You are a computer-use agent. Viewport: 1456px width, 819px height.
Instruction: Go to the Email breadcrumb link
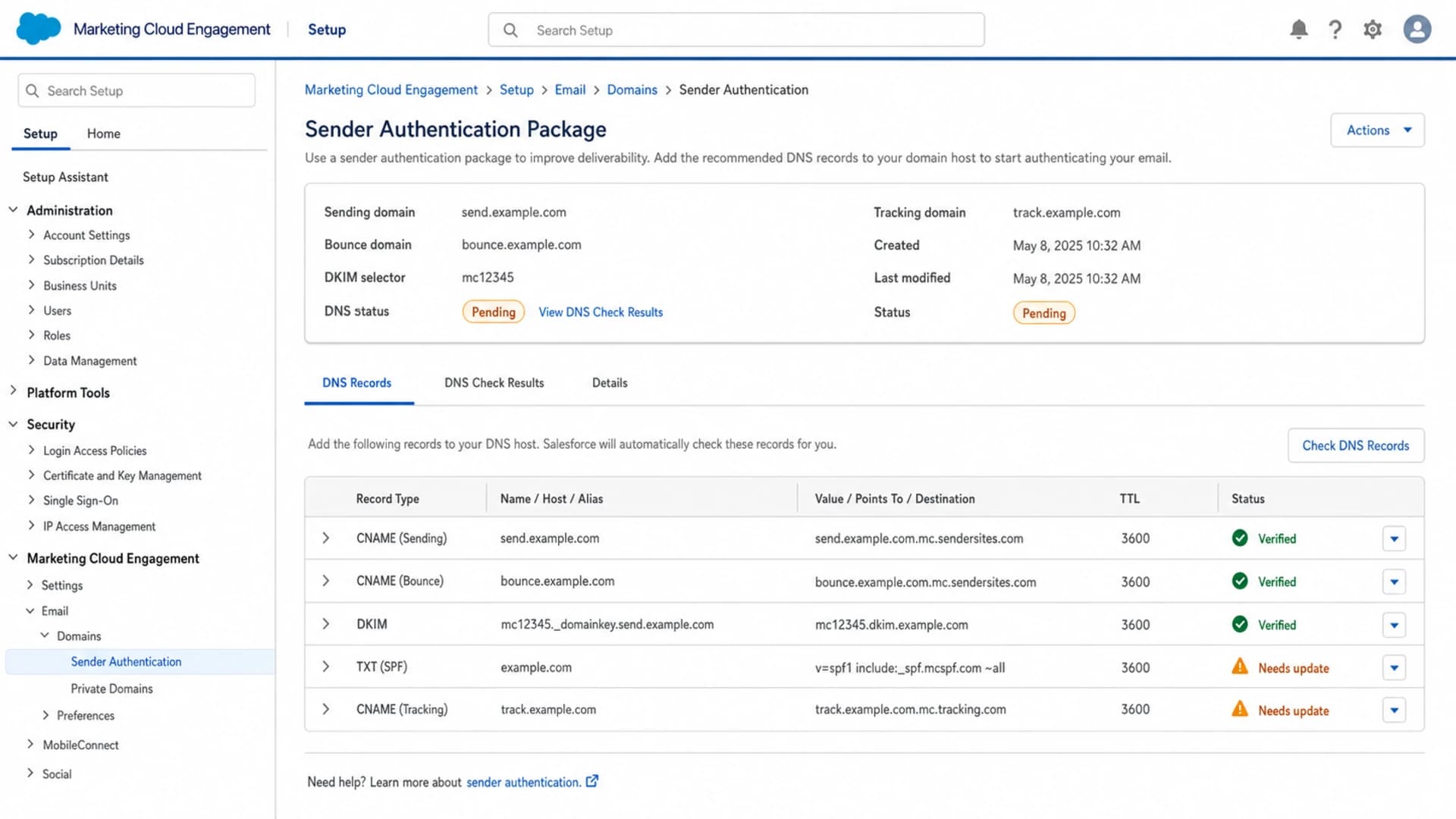tap(570, 90)
